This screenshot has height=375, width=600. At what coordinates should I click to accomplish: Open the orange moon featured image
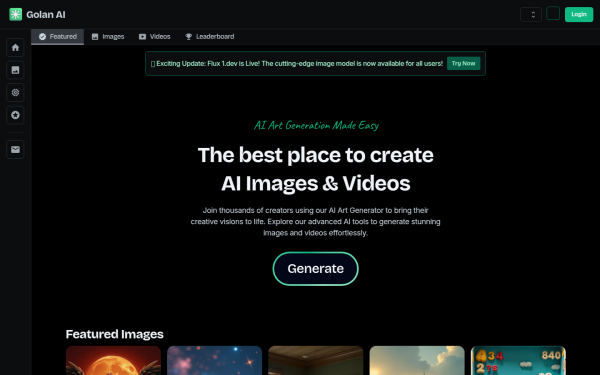(113, 360)
